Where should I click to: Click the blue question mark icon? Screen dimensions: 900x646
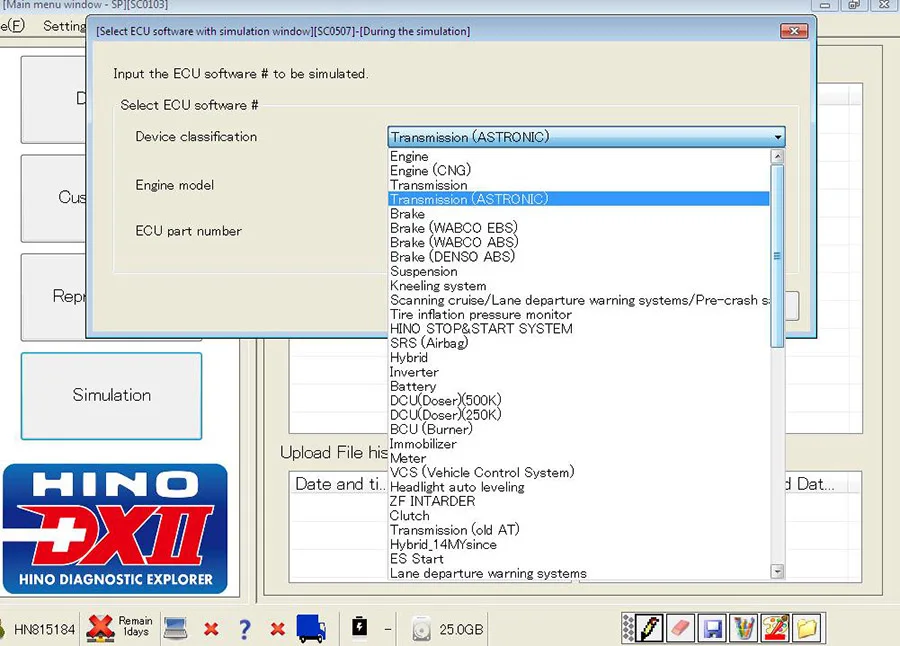pyautogui.click(x=245, y=629)
